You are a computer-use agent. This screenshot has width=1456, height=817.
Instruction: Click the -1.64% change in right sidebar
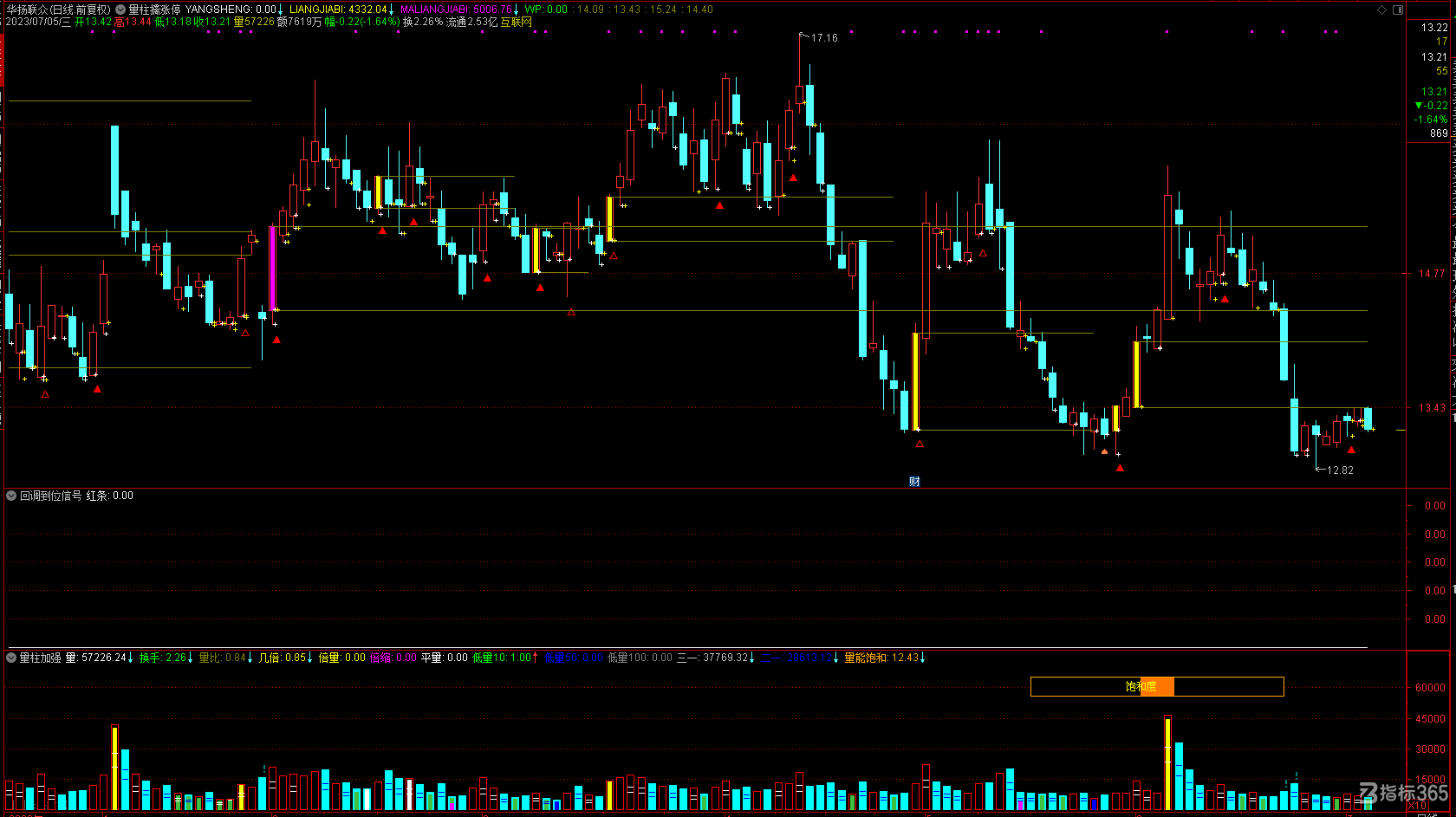1431,120
